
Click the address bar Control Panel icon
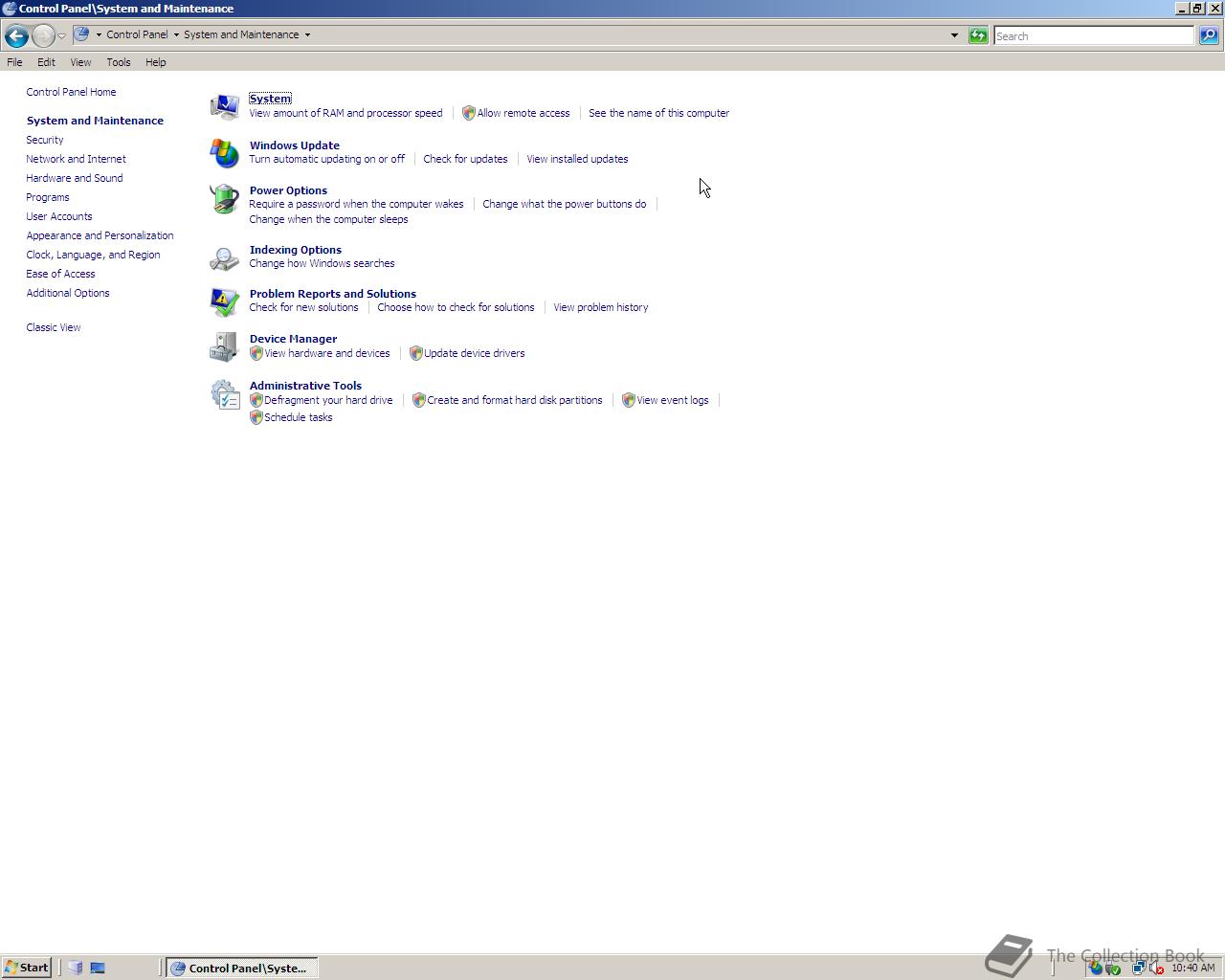pos(81,34)
